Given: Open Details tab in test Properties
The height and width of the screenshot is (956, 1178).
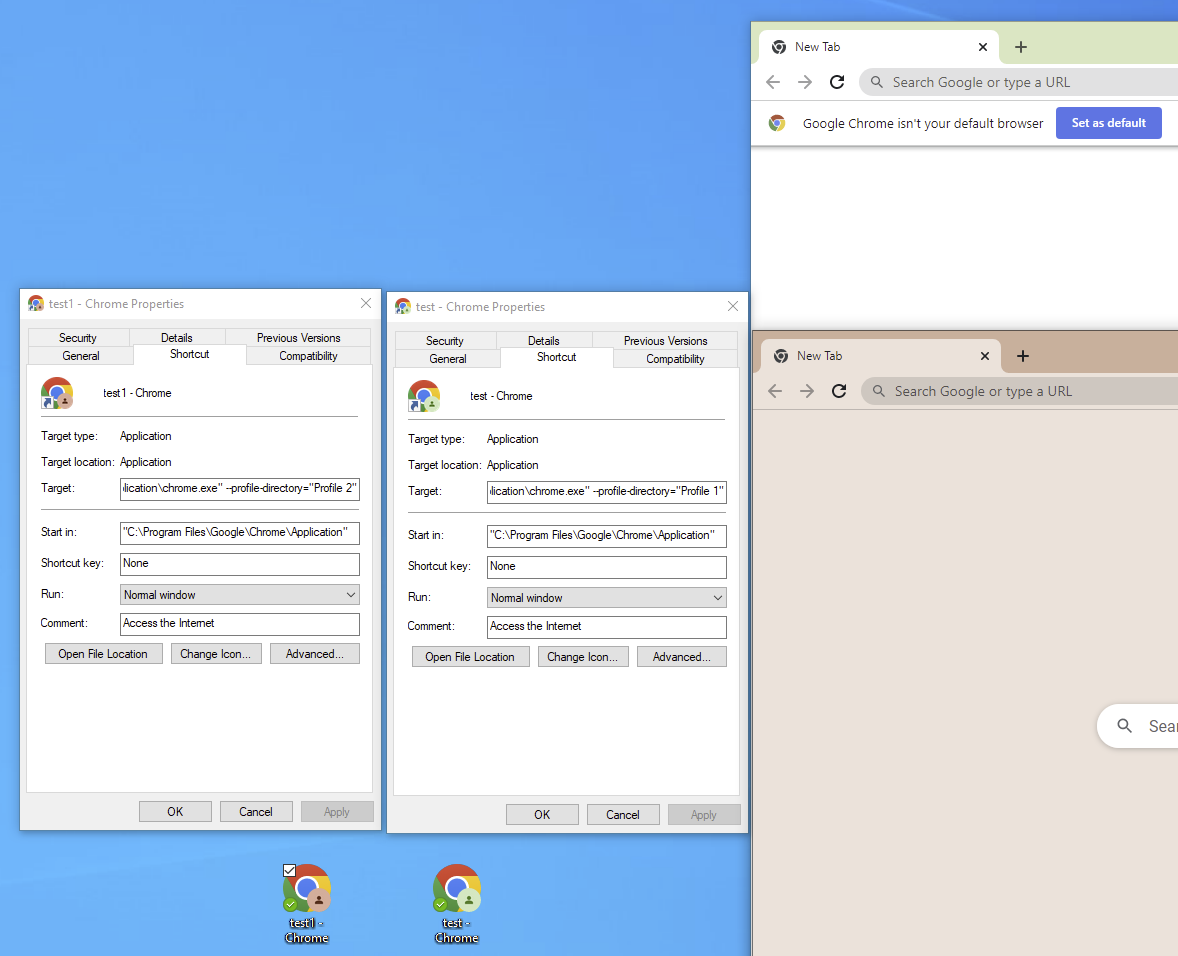Looking at the screenshot, I should click(544, 341).
